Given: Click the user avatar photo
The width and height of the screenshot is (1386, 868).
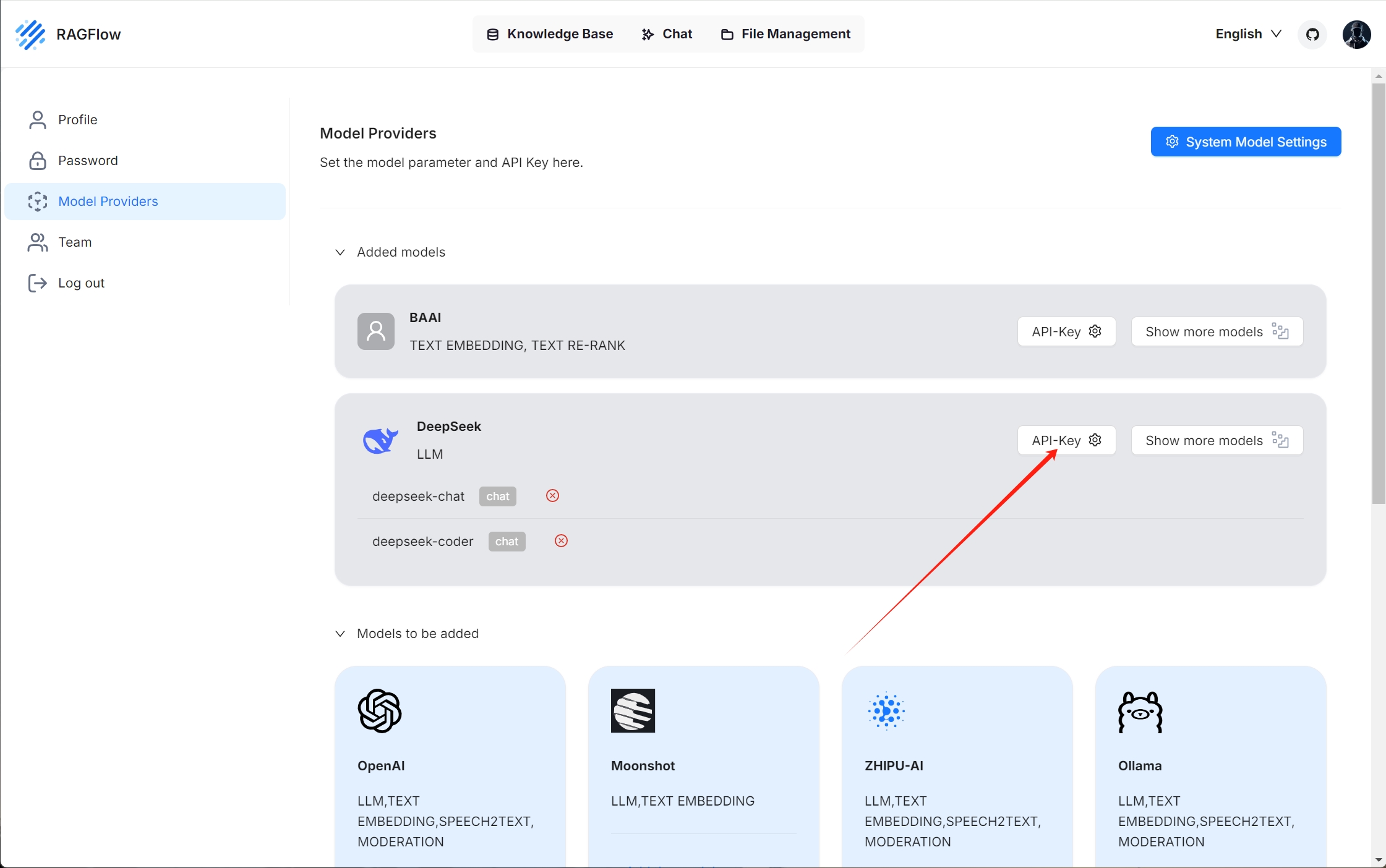Looking at the screenshot, I should (x=1357, y=34).
